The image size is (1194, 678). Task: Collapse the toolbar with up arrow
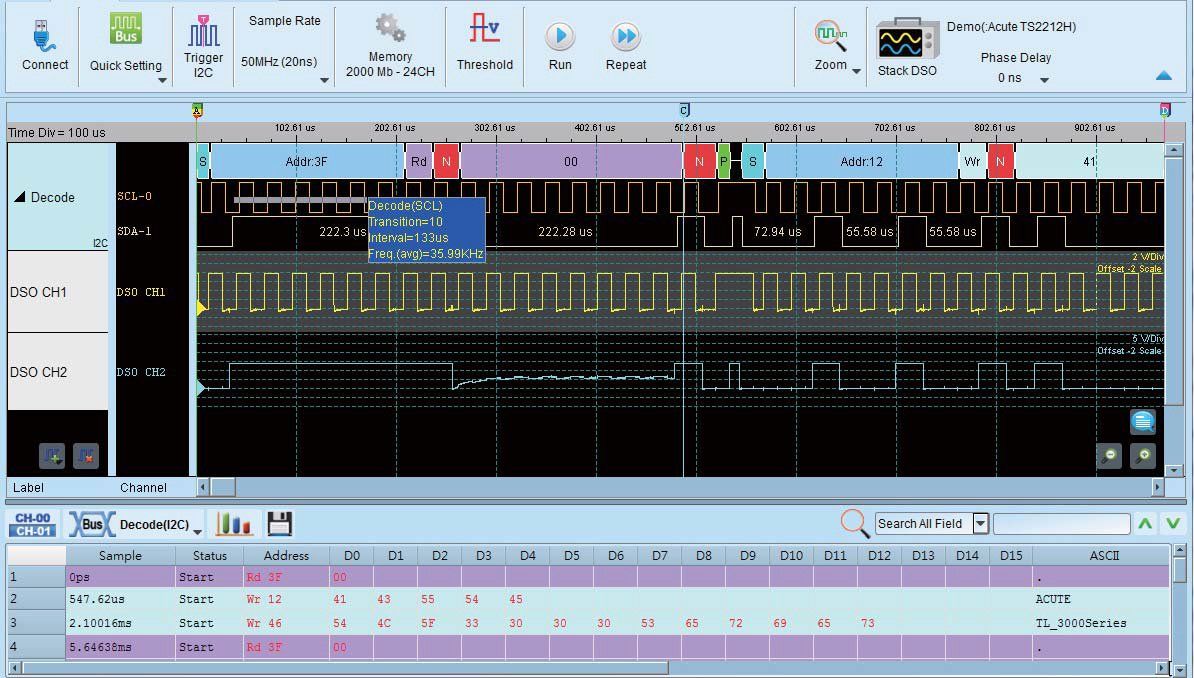(1163, 76)
